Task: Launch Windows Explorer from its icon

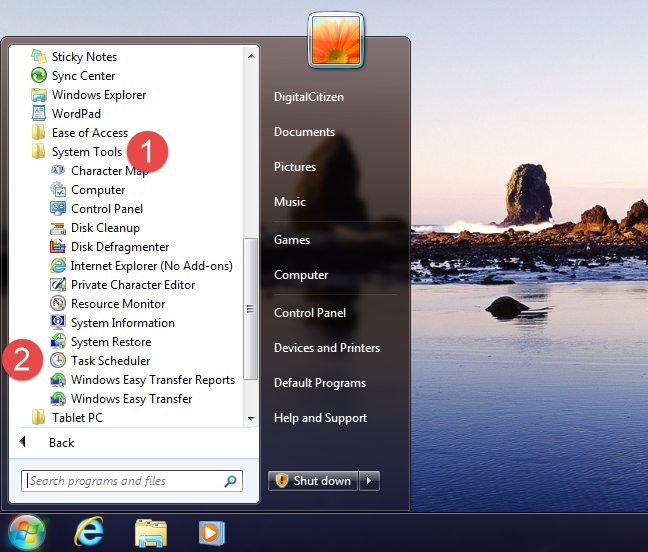Action: (x=39, y=95)
